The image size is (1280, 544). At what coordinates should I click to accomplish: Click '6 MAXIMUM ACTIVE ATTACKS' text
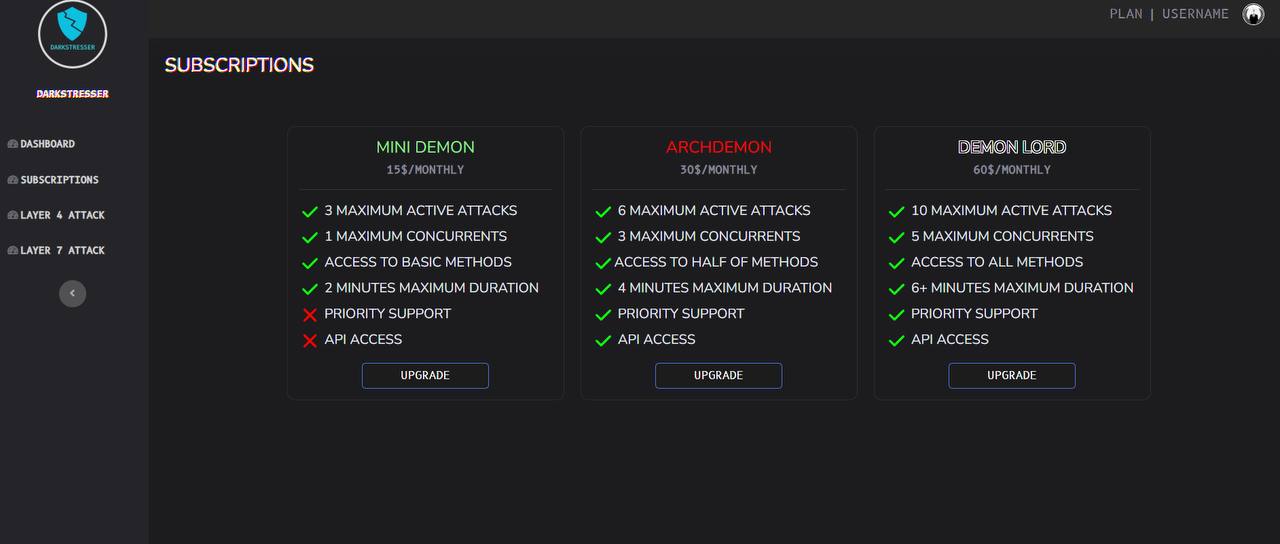(x=714, y=211)
